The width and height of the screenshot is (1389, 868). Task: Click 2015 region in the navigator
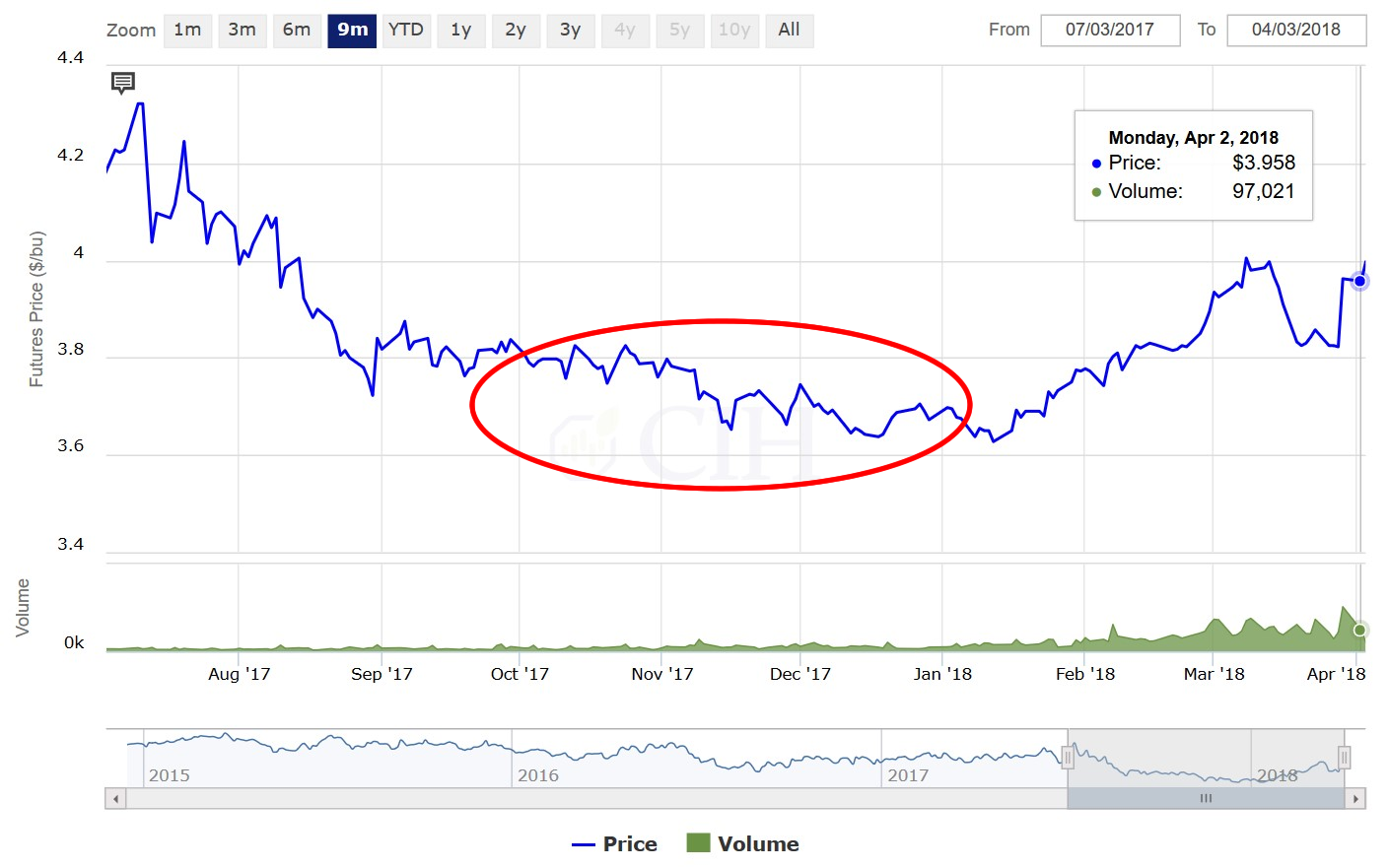click(x=170, y=775)
